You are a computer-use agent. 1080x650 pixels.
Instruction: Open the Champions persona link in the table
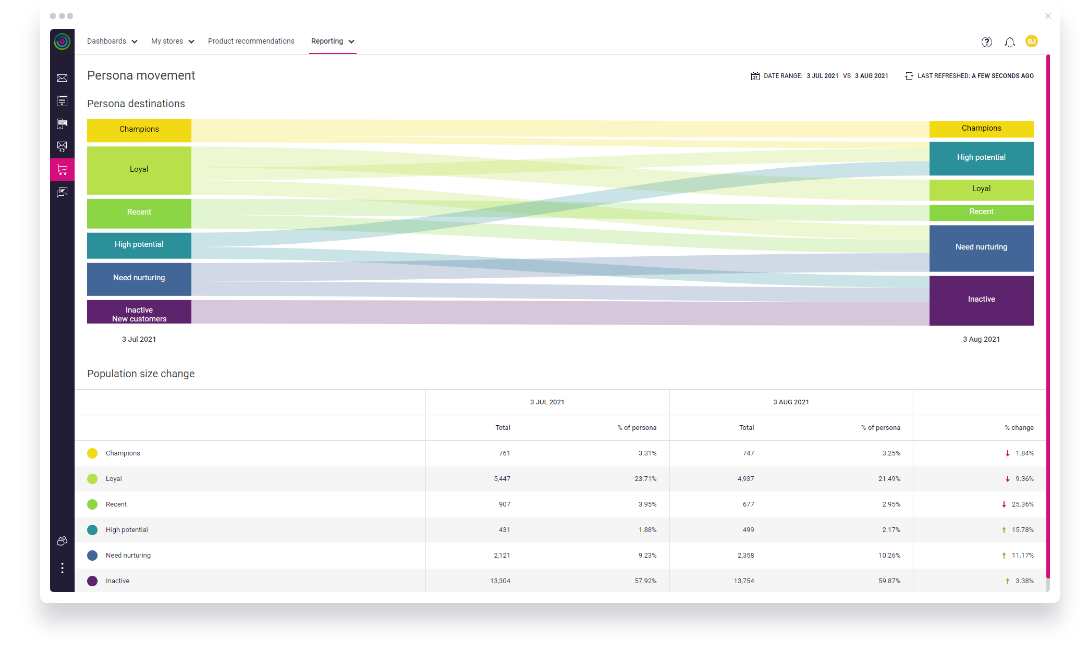[124, 453]
